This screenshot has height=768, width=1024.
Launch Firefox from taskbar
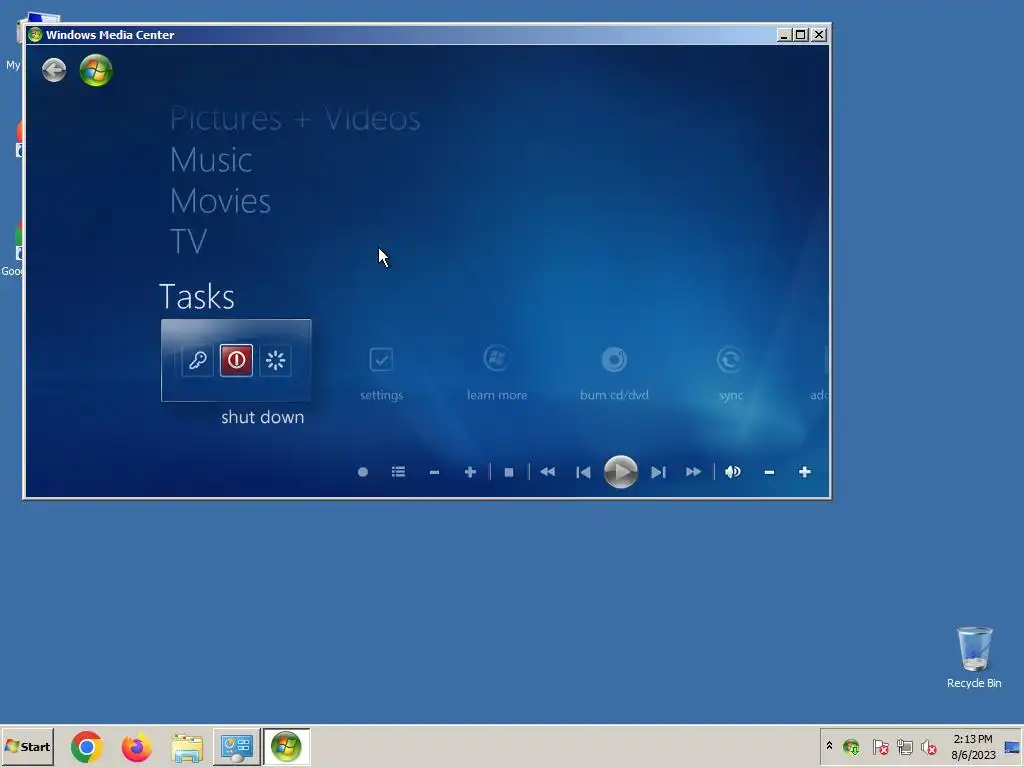pos(136,746)
